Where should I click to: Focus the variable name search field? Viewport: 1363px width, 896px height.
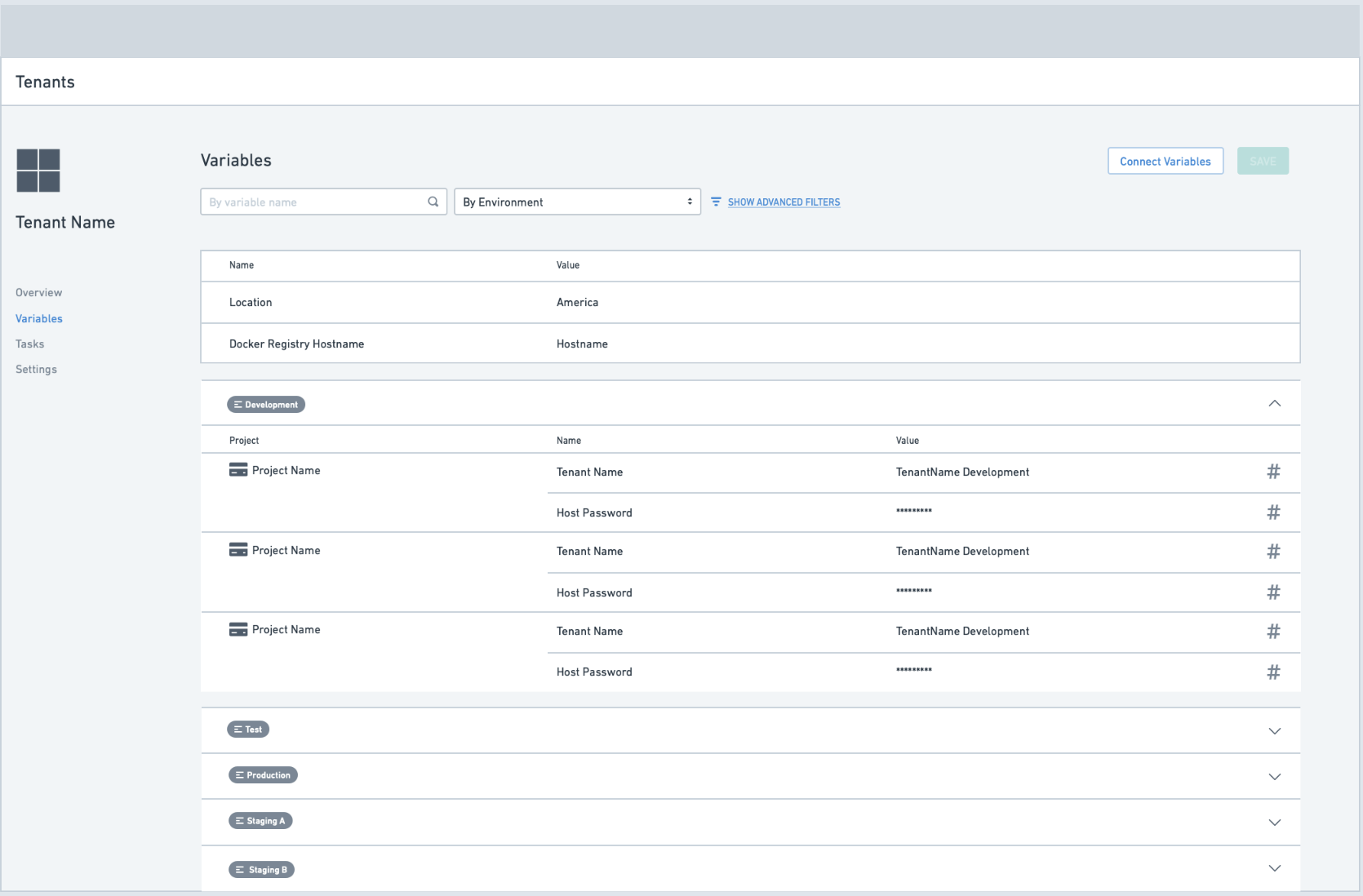(314, 202)
